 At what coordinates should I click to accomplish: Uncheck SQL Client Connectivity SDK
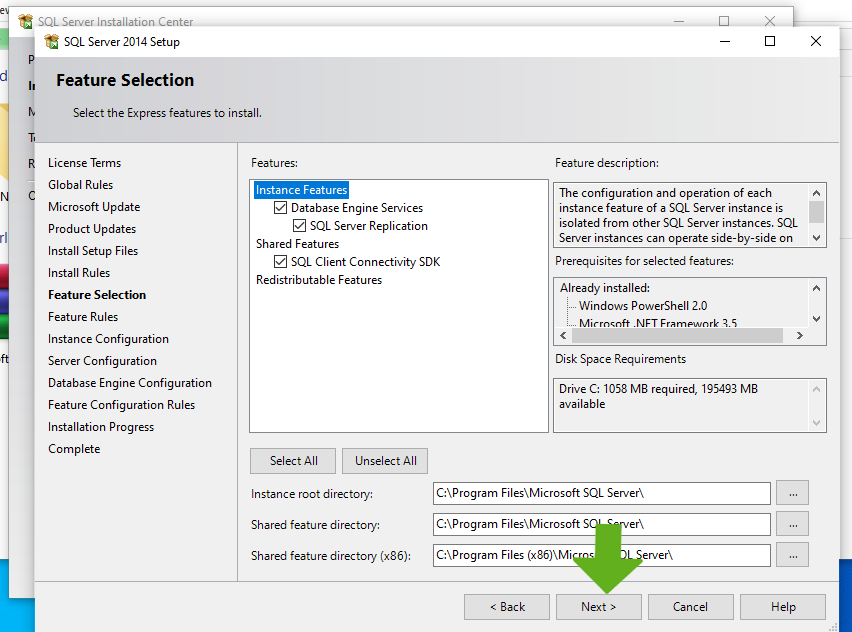[x=281, y=262]
